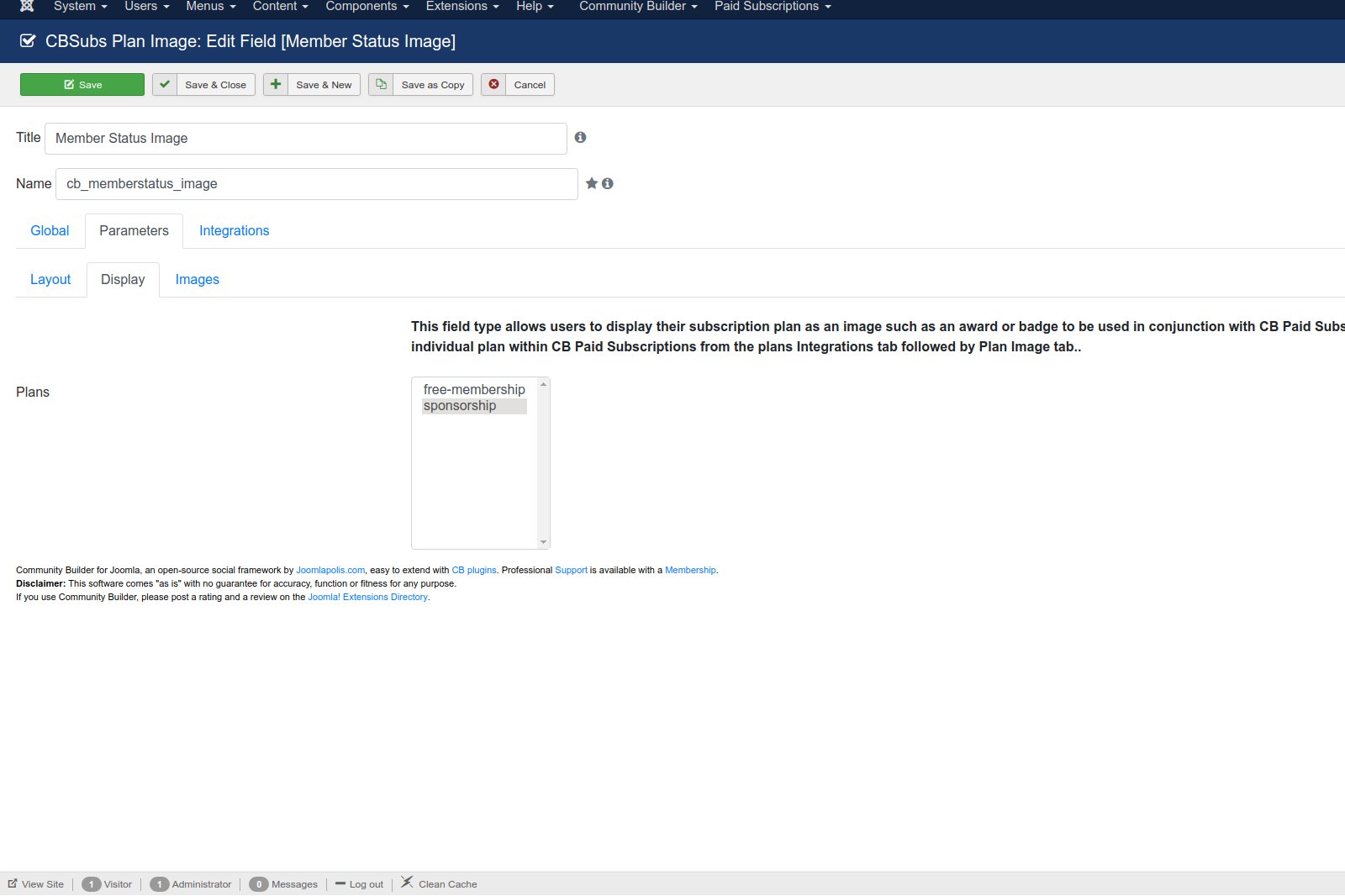Click the Joomla logo icon
The width and height of the screenshot is (1345, 896).
27,6
